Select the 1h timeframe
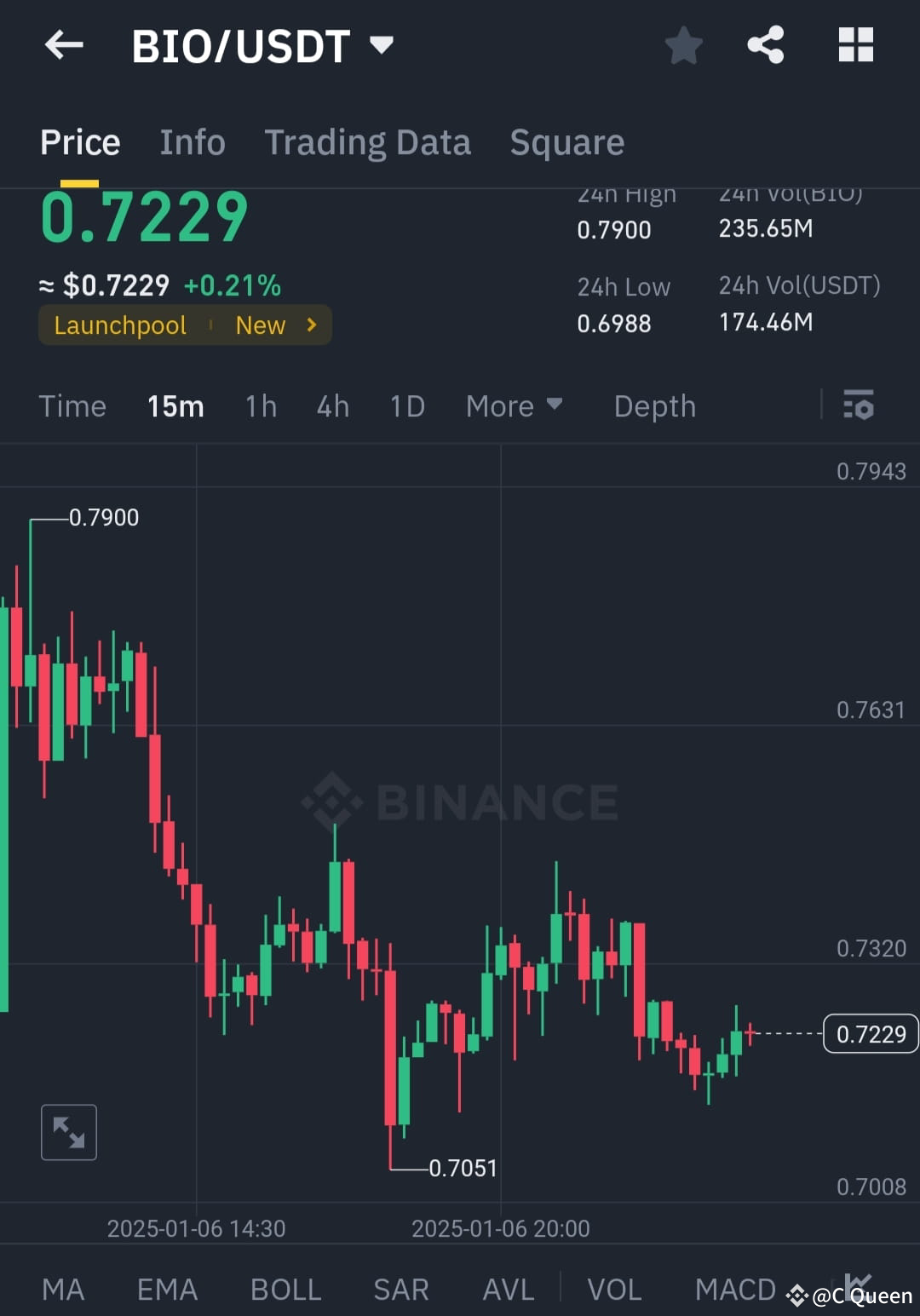The width and height of the screenshot is (920, 1316). pyautogui.click(x=261, y=406)
